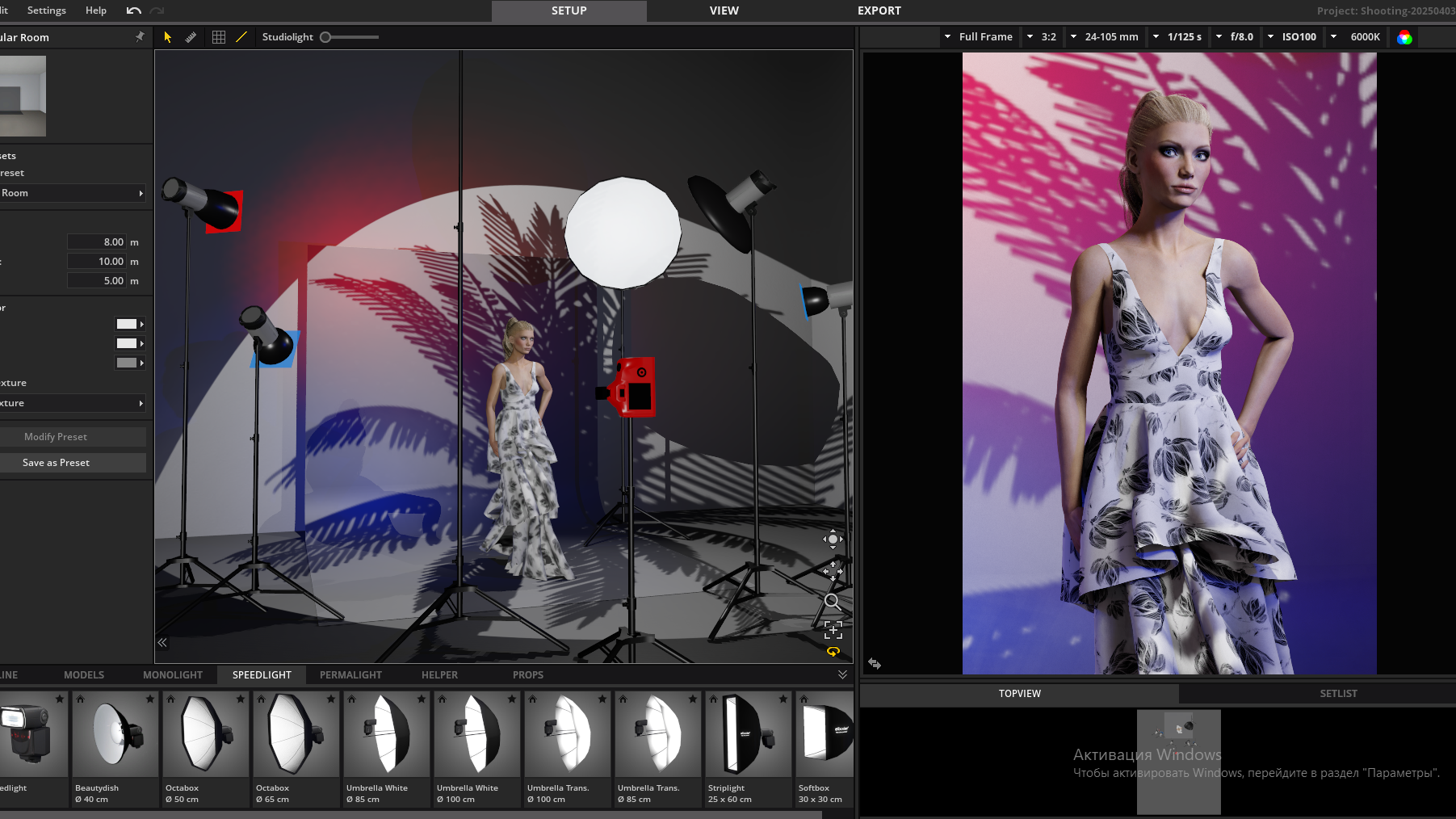
Task: Select the Striplight 25 x 60 cm thumbnail
Action: pos(749,735)
